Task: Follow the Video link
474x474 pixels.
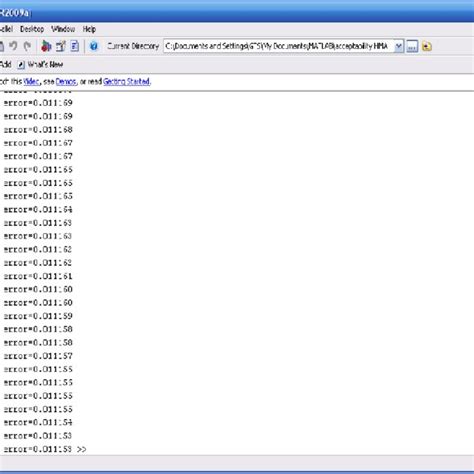Action: tap(31, 81)
